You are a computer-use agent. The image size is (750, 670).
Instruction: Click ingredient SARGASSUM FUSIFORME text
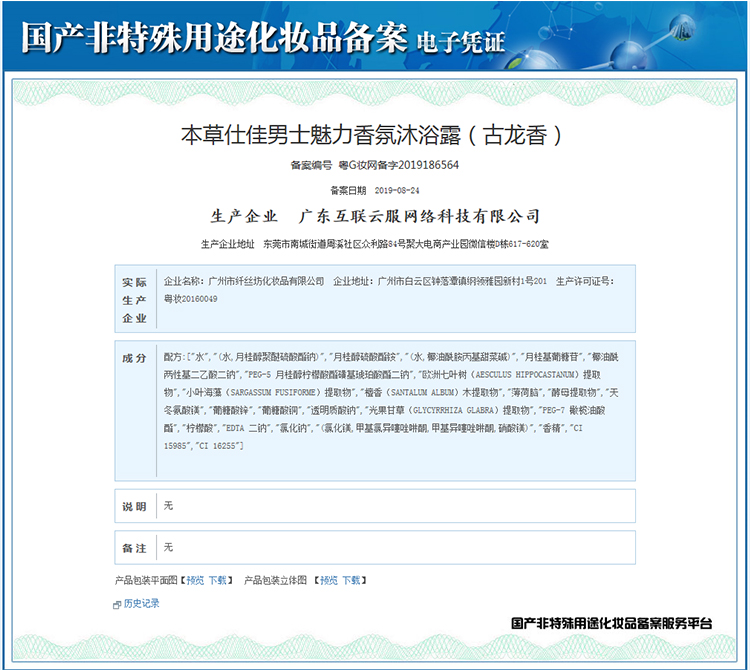[273, 392]
